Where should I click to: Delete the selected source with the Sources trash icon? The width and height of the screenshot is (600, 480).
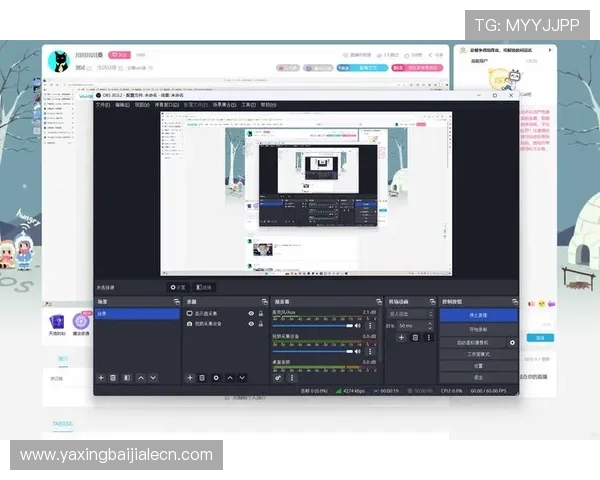tap(202, 378)
